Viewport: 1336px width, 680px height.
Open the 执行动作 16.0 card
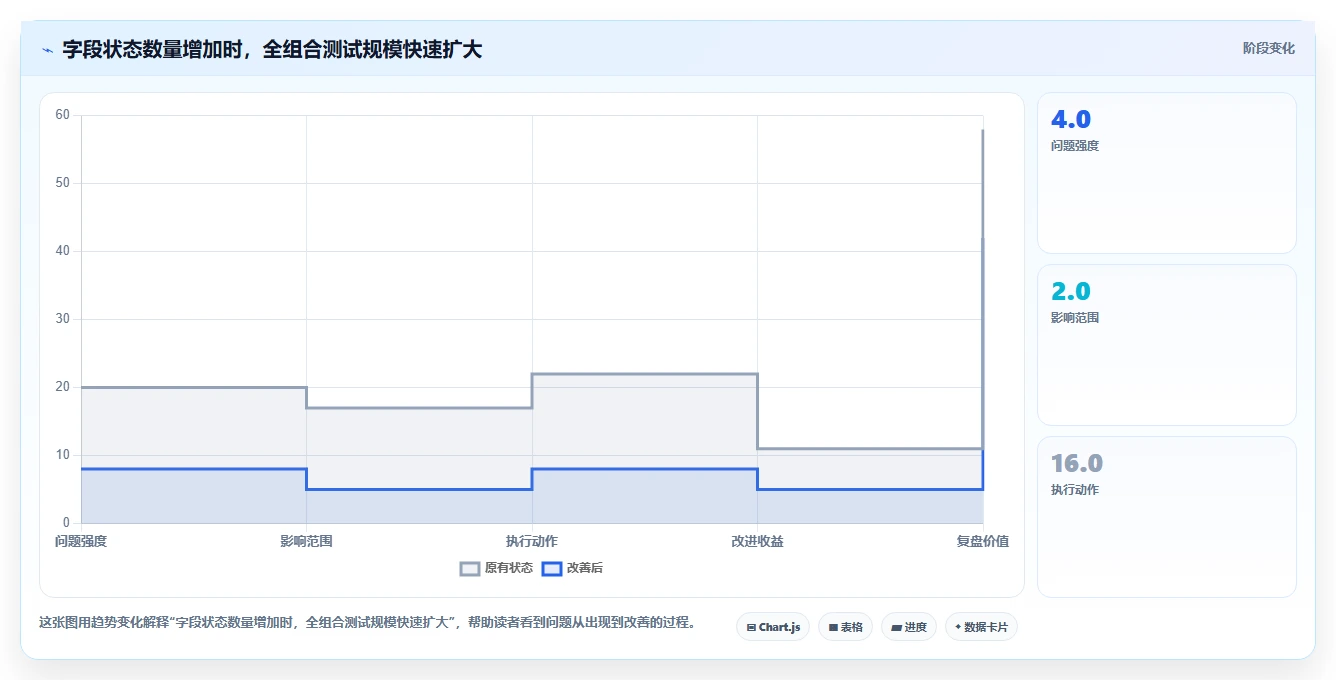[x=1167, y=517]
